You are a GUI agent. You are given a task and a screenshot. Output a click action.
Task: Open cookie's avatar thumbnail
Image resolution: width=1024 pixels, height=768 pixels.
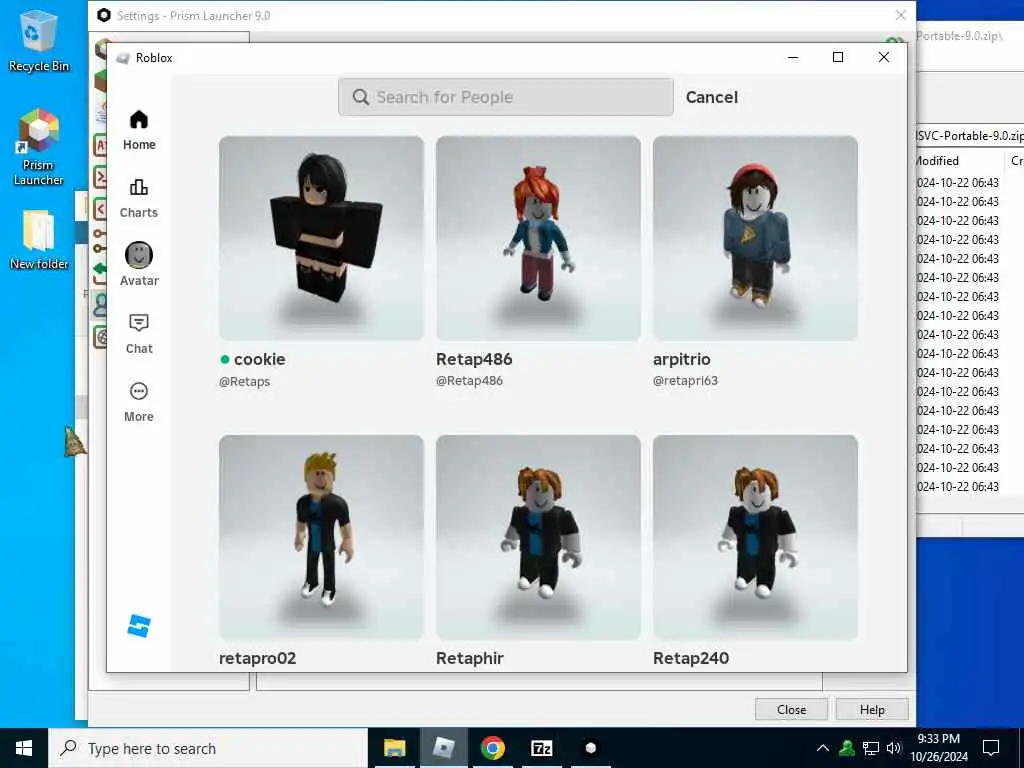click(321, 238)
